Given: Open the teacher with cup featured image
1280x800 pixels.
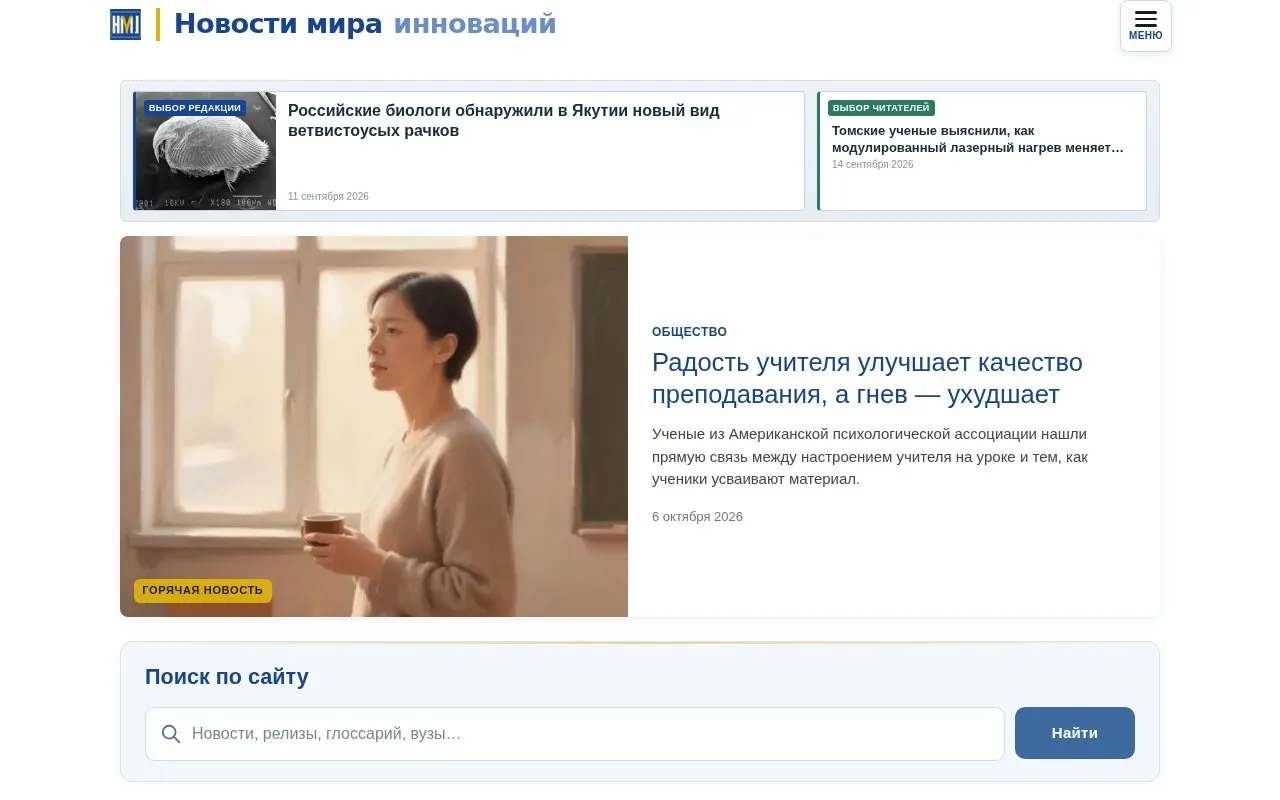Looking at the screenshot, I should tap(374, 426).
